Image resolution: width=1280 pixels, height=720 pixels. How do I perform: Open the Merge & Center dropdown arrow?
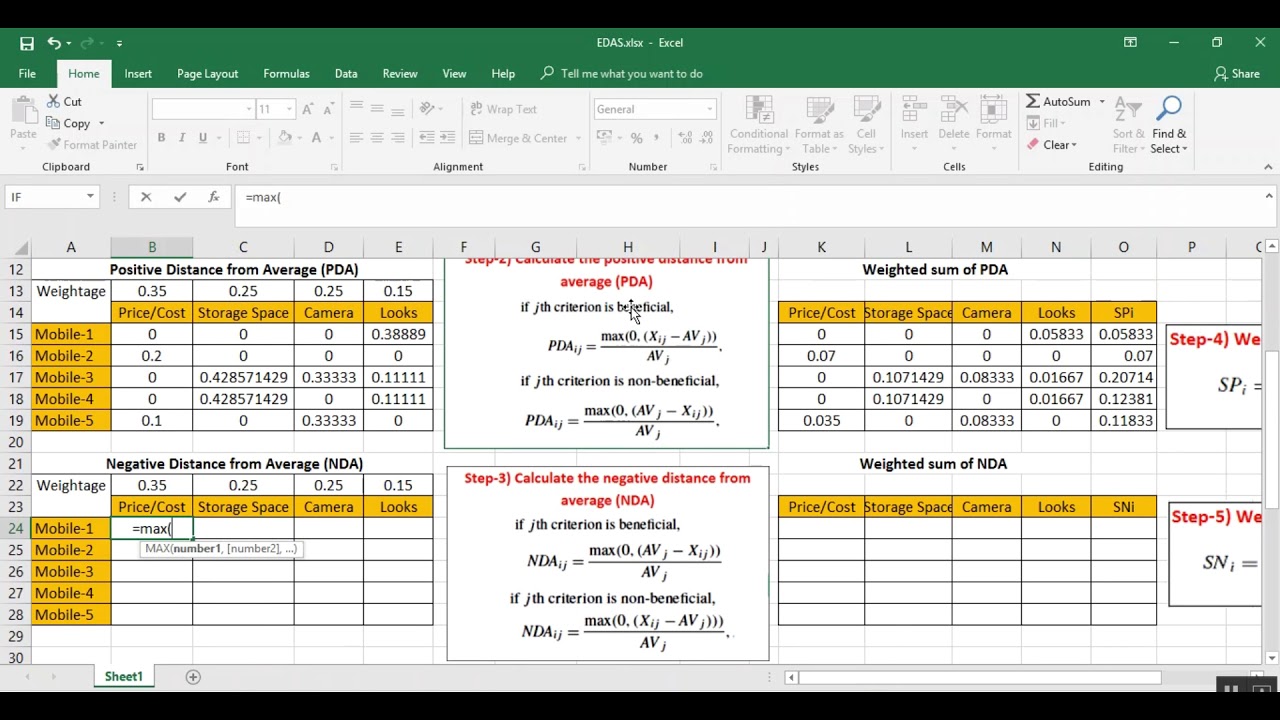(x=578, y=138)
